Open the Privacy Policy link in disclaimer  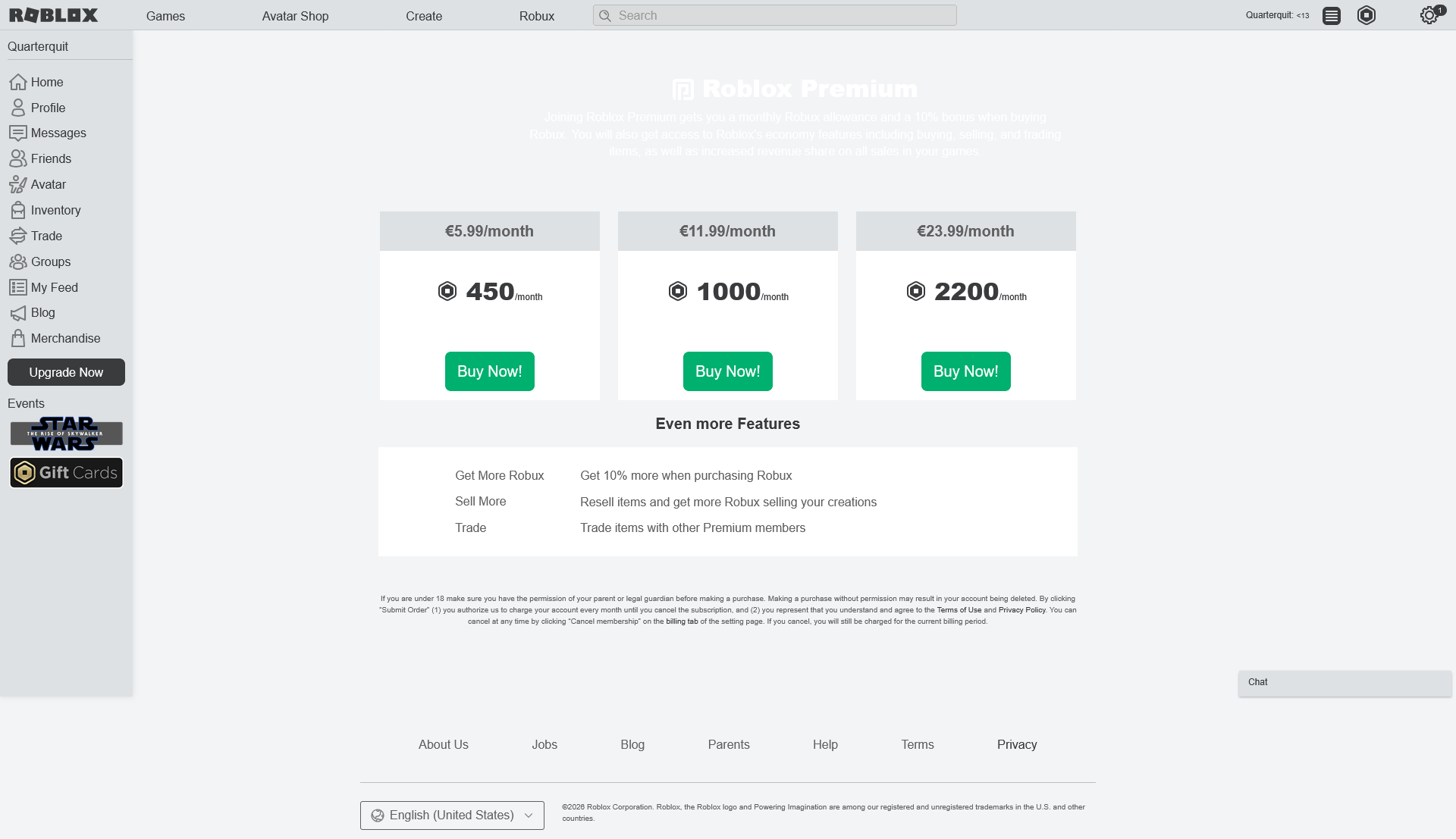(1021, 610)
